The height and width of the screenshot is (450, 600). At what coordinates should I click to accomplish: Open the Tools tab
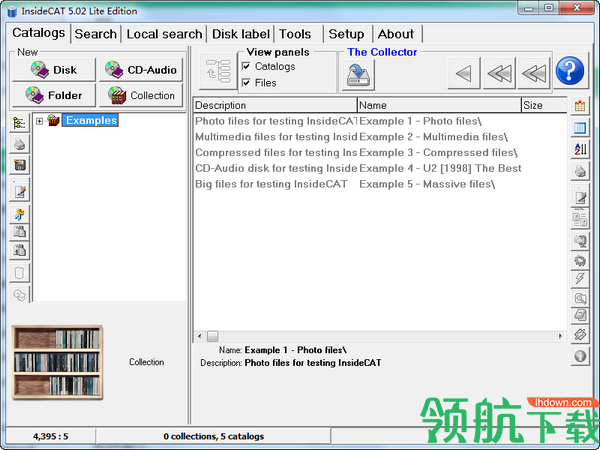coord(299,34)
